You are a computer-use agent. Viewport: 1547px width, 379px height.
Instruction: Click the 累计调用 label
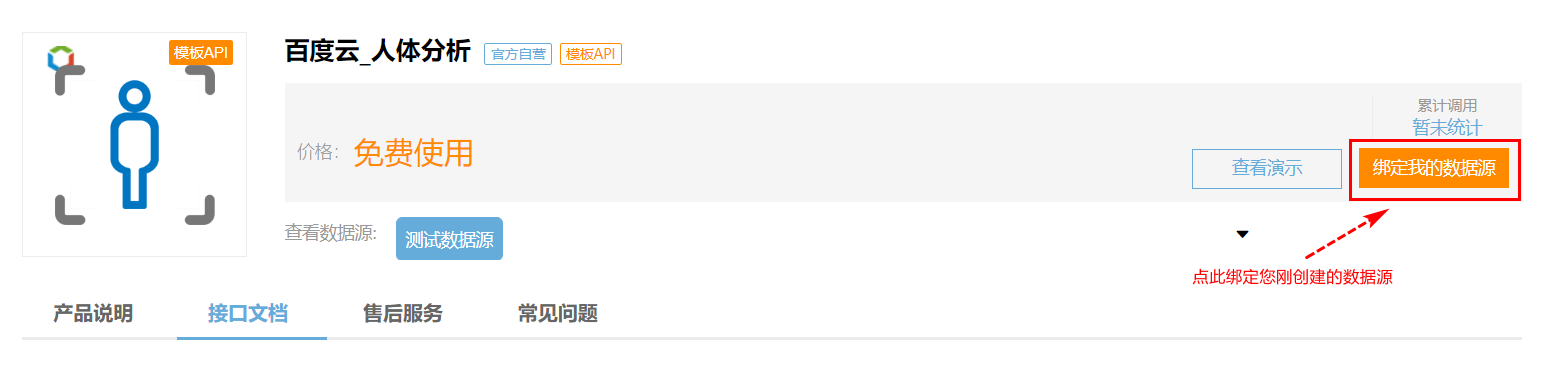pos(1447,105)
